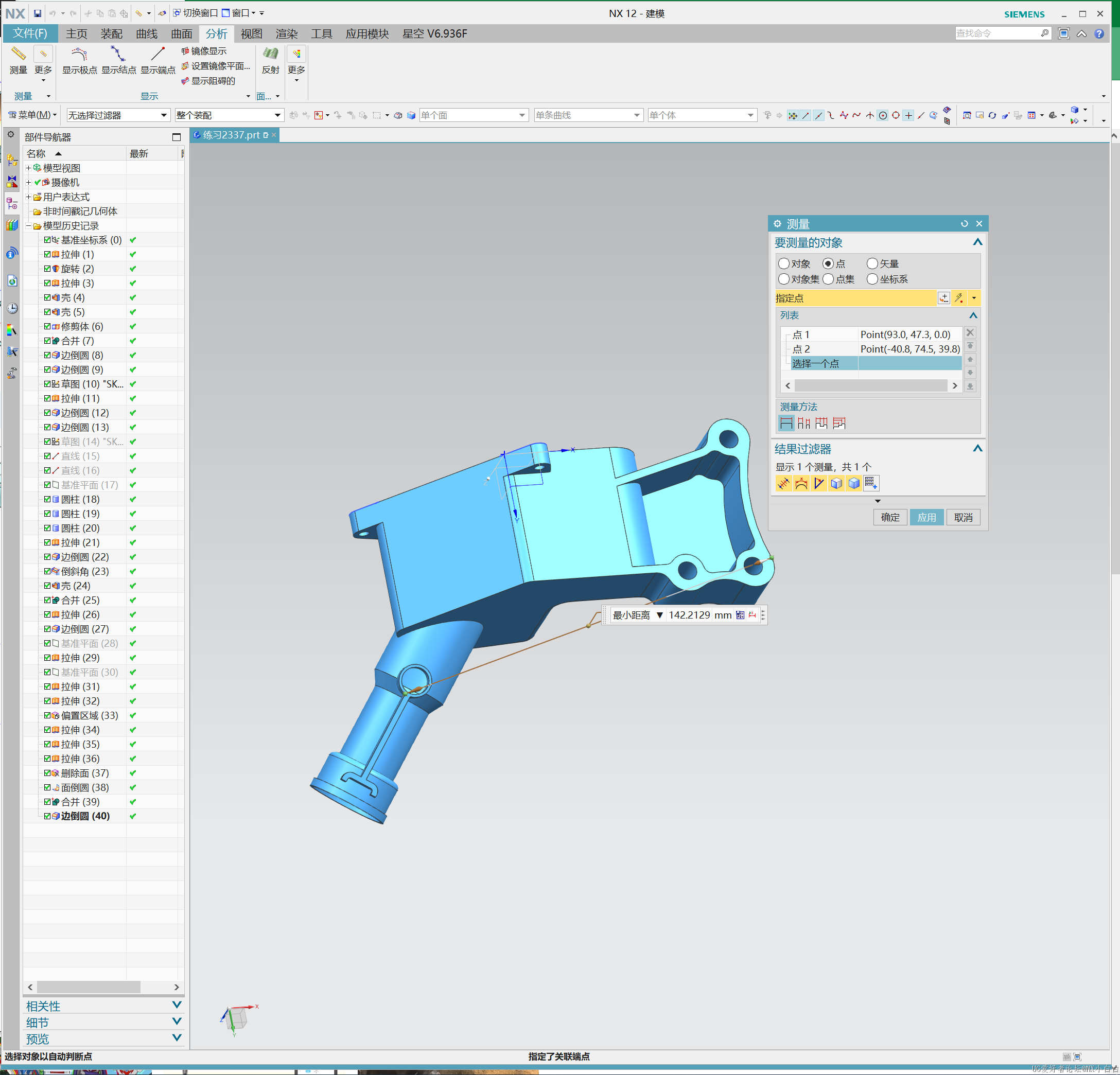Screen dimensions: 1120x1075
Task: Click the Save icon in title bar
Action: point(37,13)
